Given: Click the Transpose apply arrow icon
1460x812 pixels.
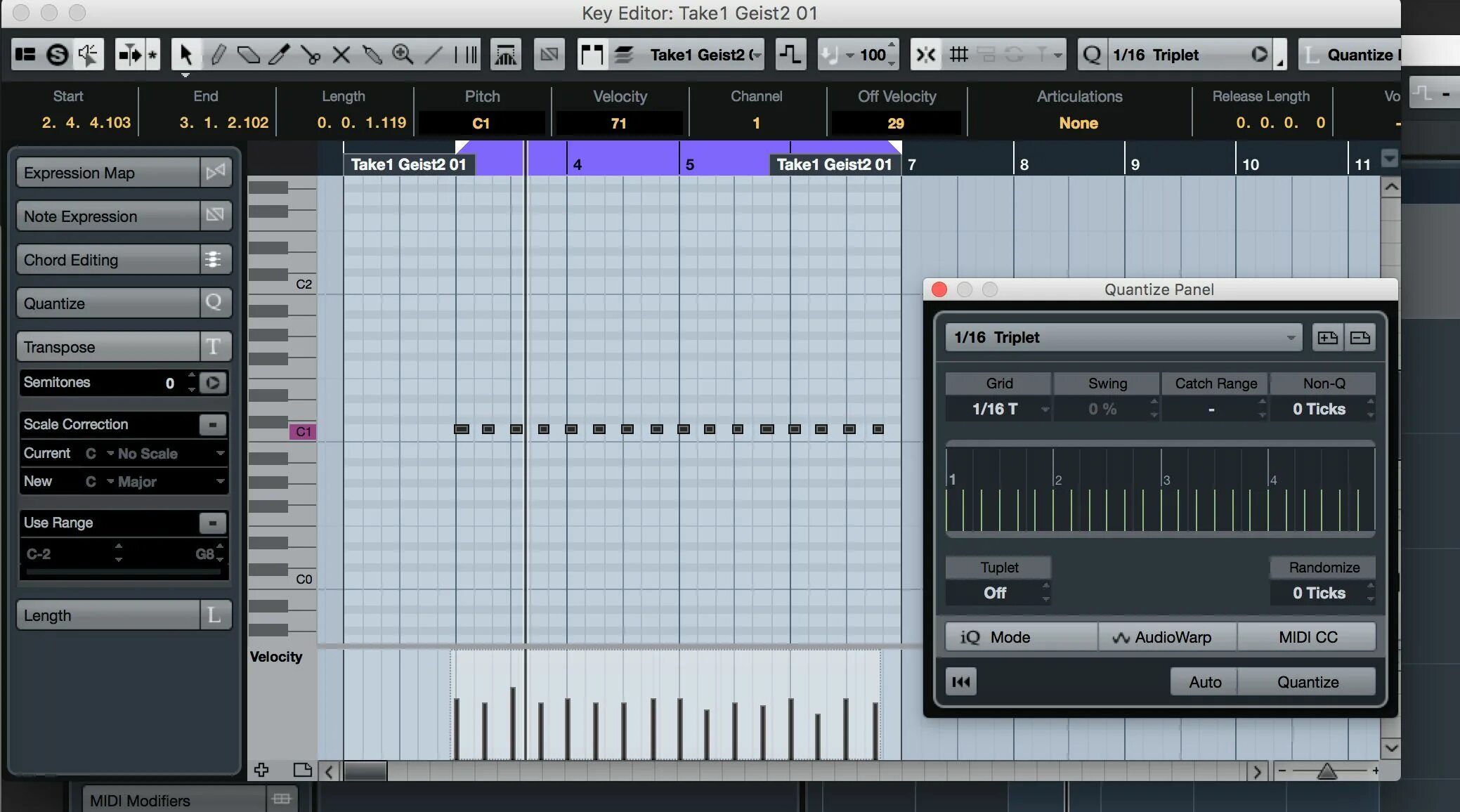Looking at the screenshot, I should point(213,383).
